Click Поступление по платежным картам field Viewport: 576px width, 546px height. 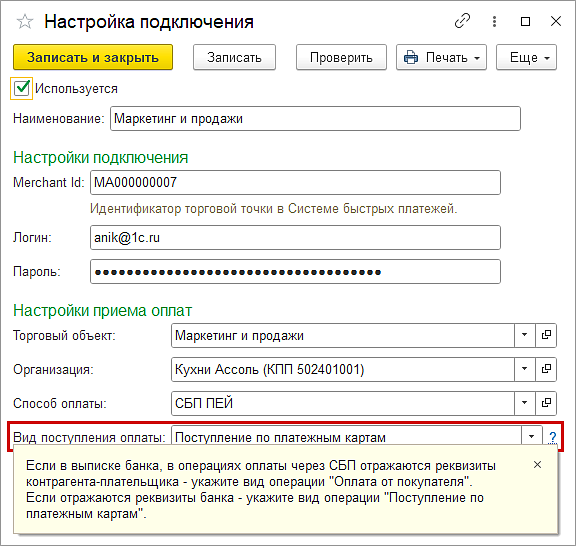click(x=346, y=436)
